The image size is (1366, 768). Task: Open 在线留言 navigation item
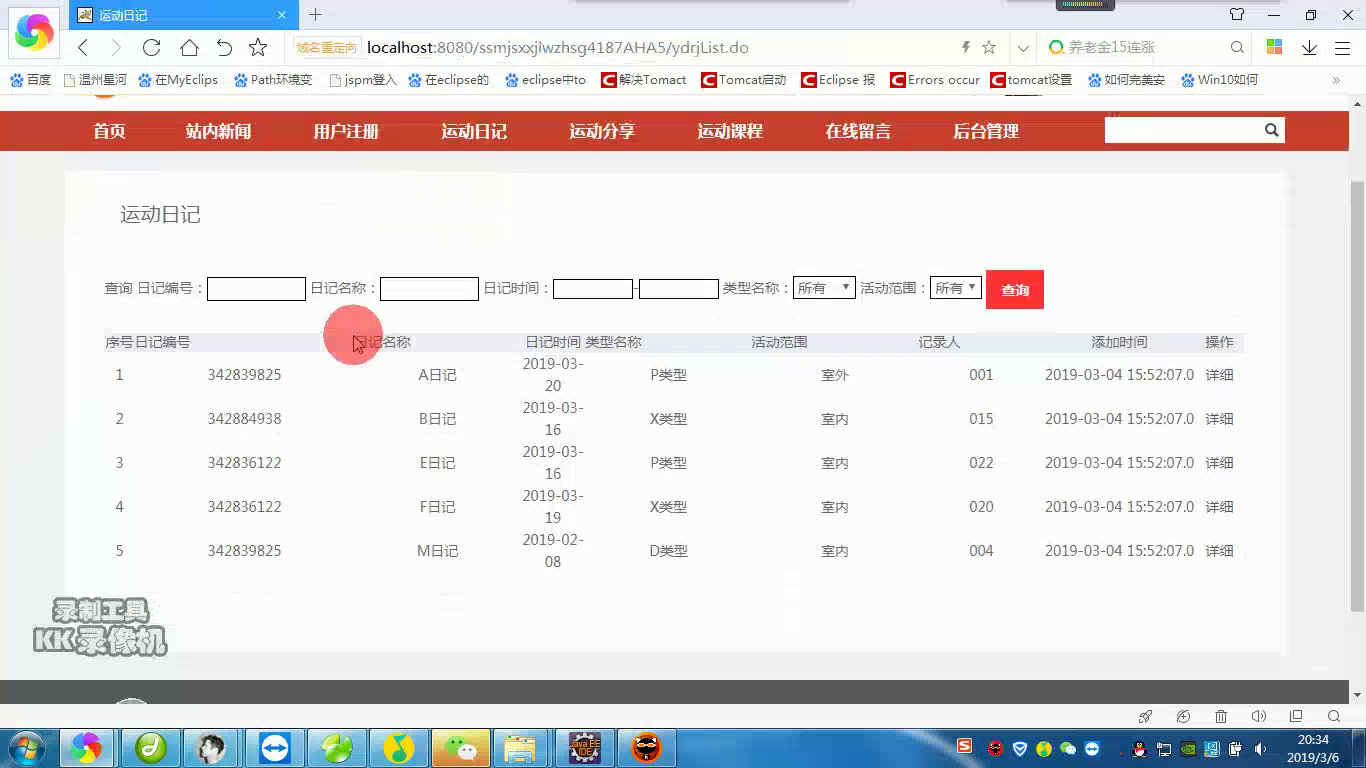point(858,131)
